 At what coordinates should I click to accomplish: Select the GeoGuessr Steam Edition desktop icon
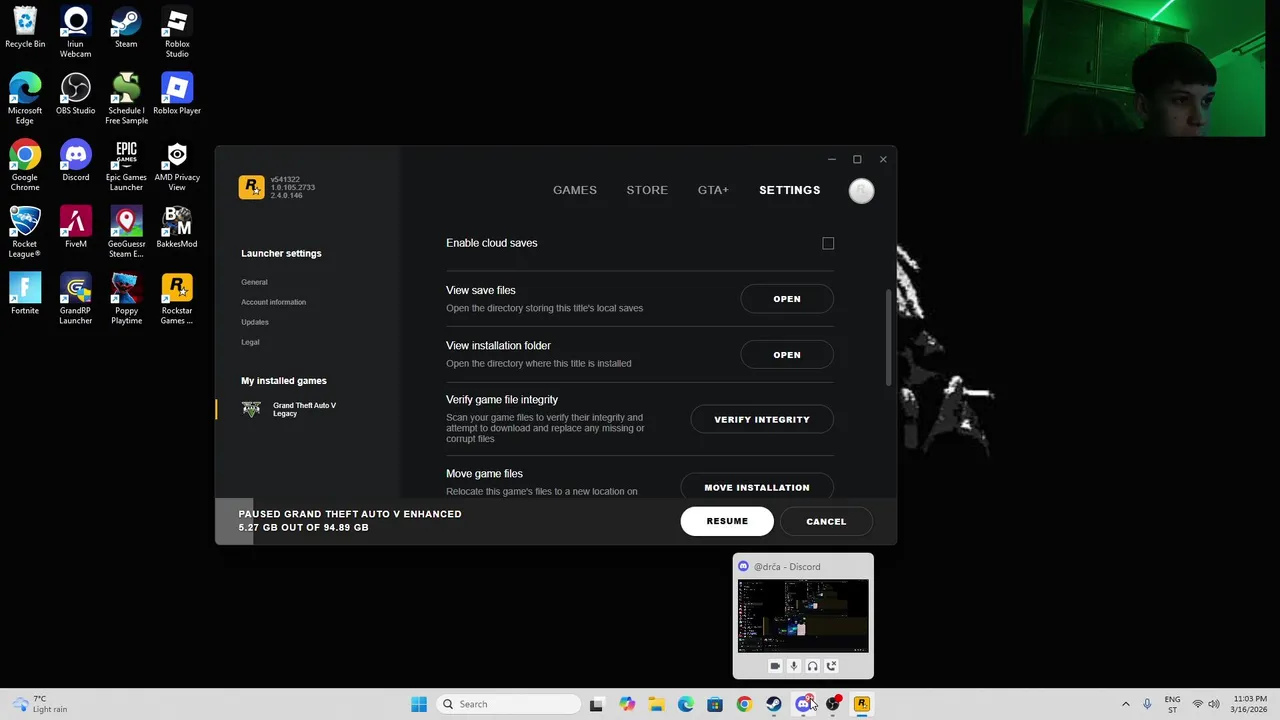click(x=126, y=233)
